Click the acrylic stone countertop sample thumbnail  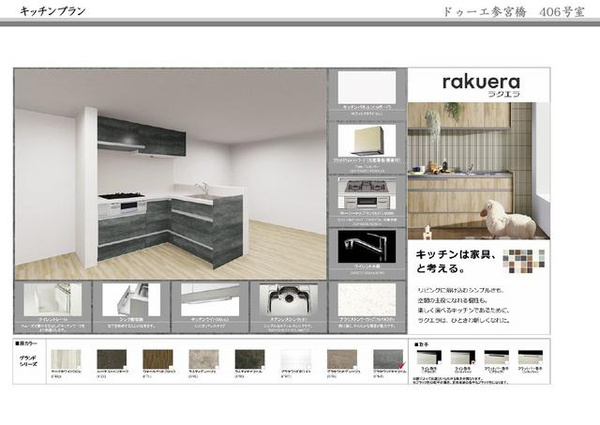tap(366, 299)
